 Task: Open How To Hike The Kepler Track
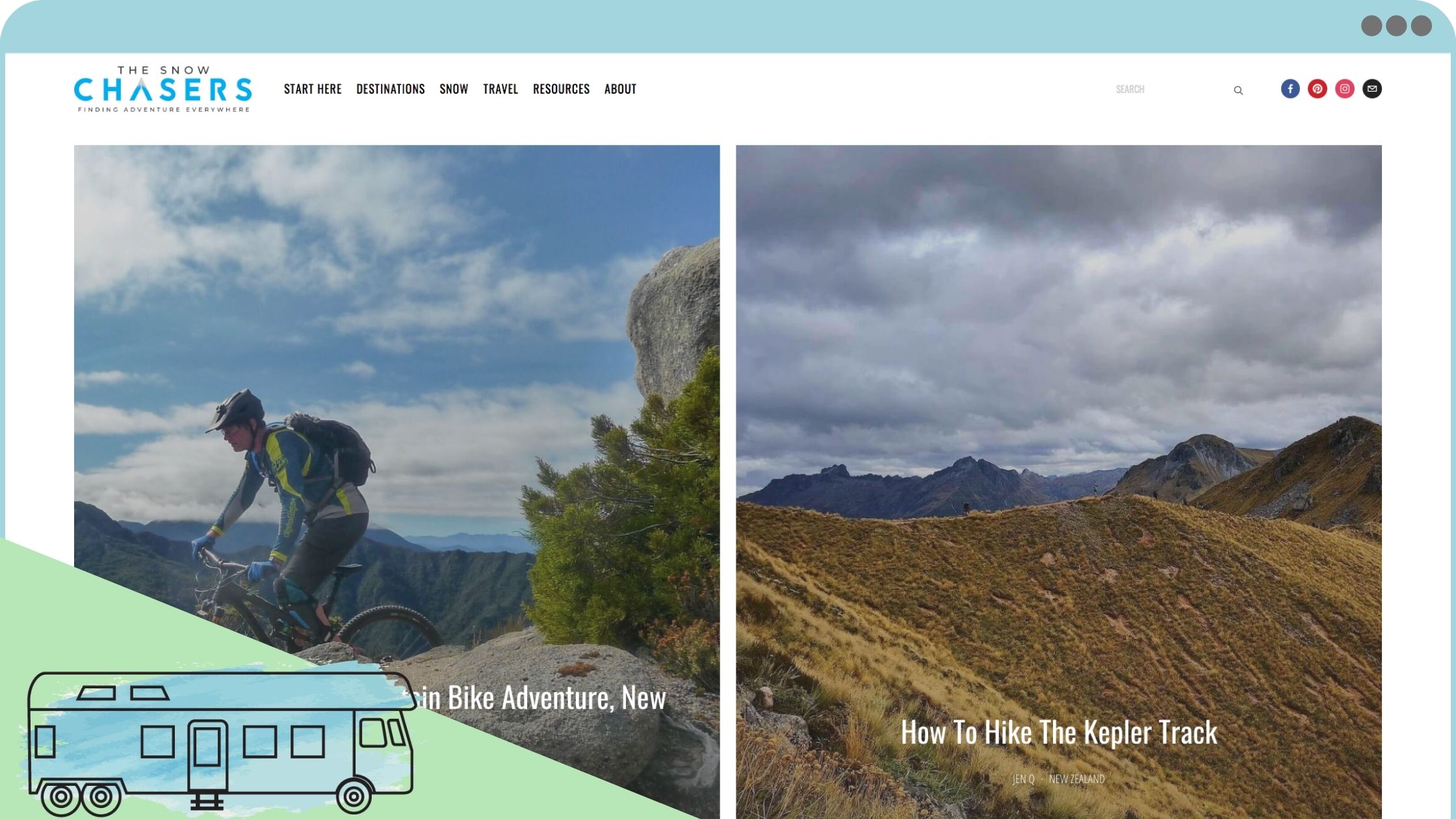click(x=1059, y=733)
